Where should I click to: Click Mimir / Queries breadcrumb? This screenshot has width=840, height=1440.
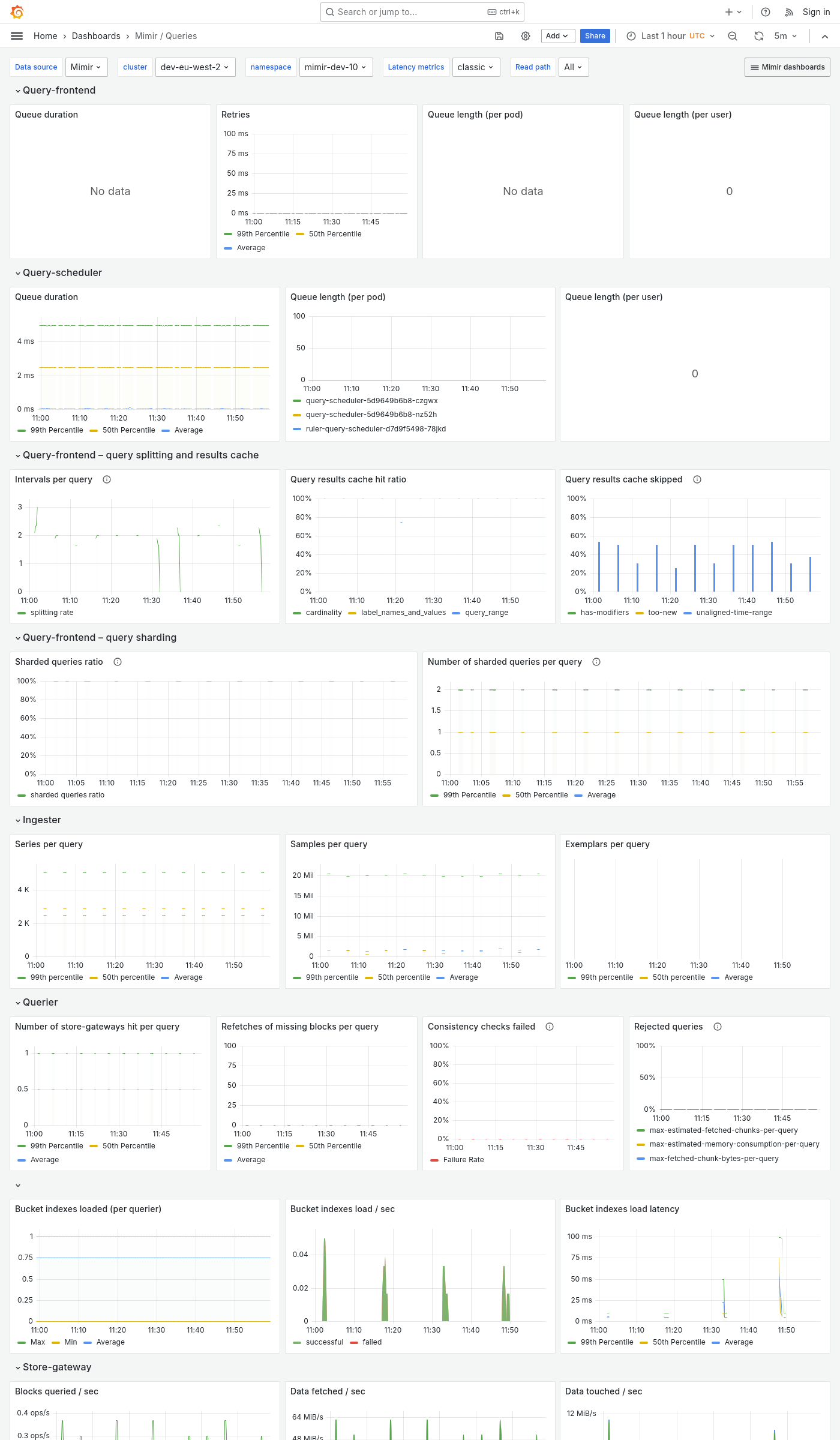click(166, 36)
